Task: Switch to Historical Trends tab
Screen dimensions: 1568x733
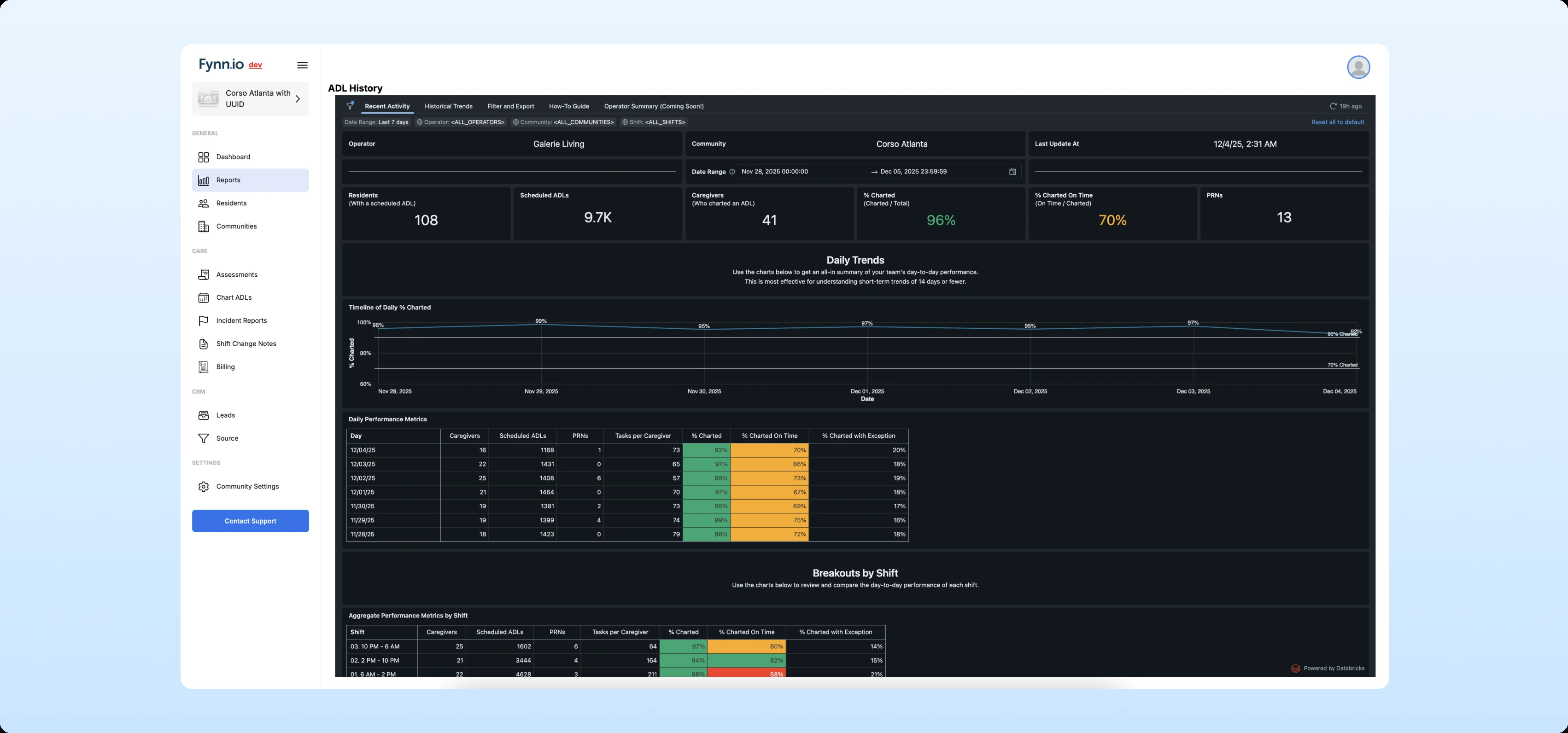Action: tap(448, 106)
